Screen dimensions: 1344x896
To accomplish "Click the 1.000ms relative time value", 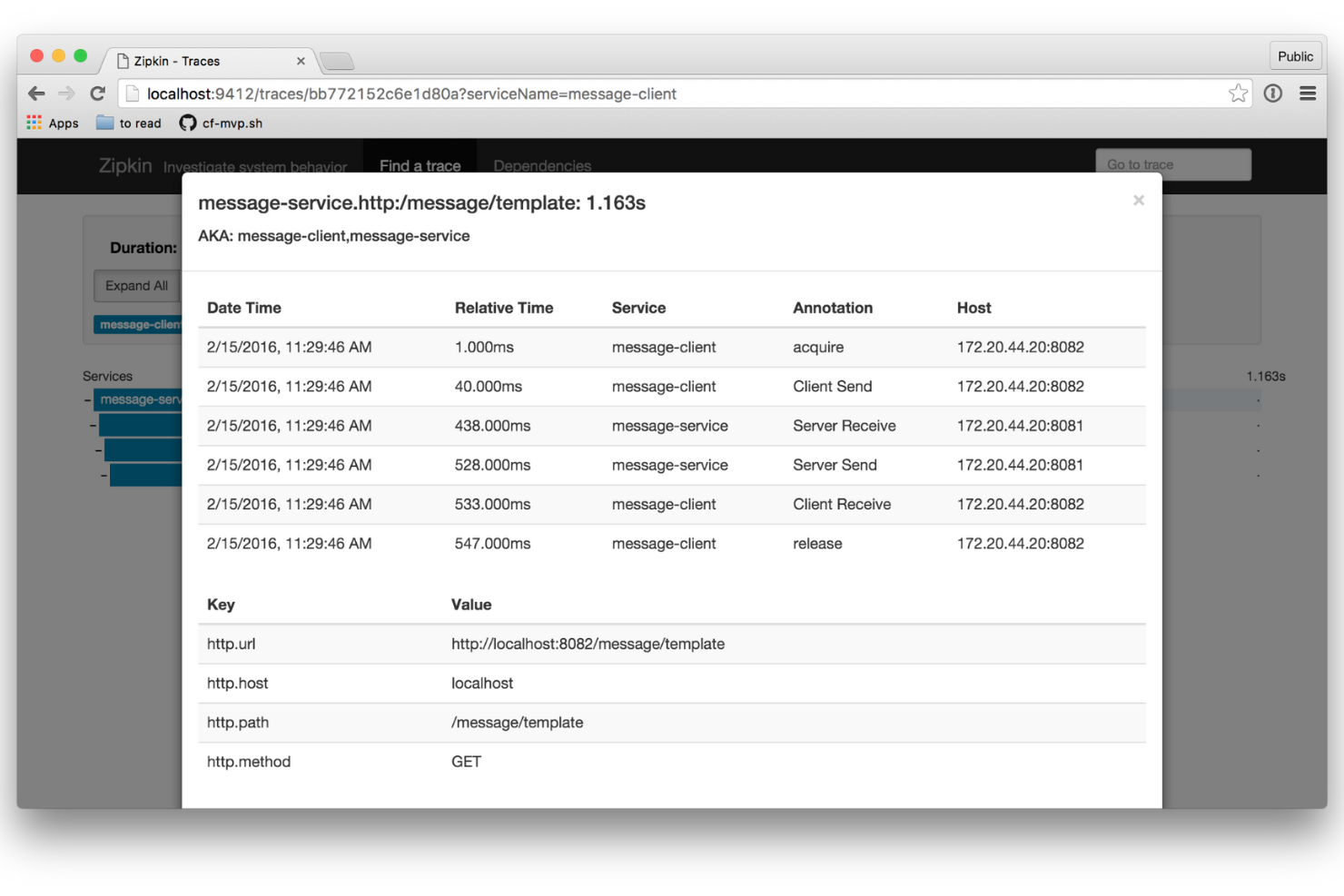I will (x=484, y=347).
